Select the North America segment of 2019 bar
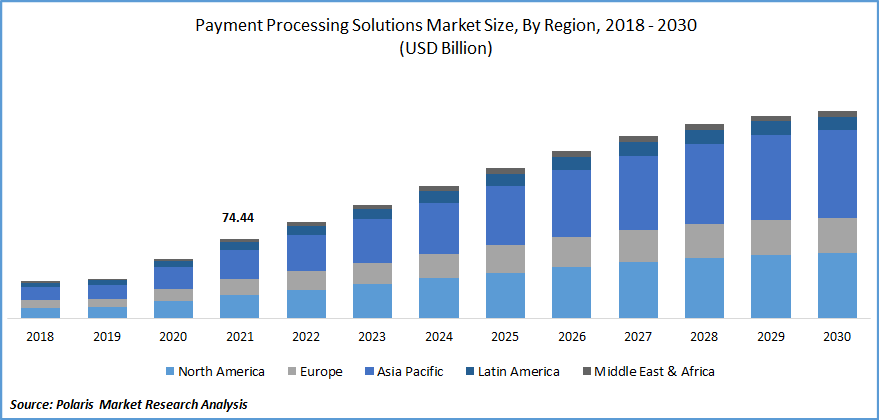879x420 pixels. coord(107,313)
